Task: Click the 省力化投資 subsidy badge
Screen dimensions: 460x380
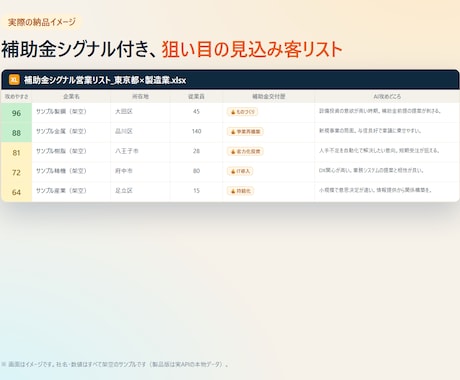Action: click(245, 151)
